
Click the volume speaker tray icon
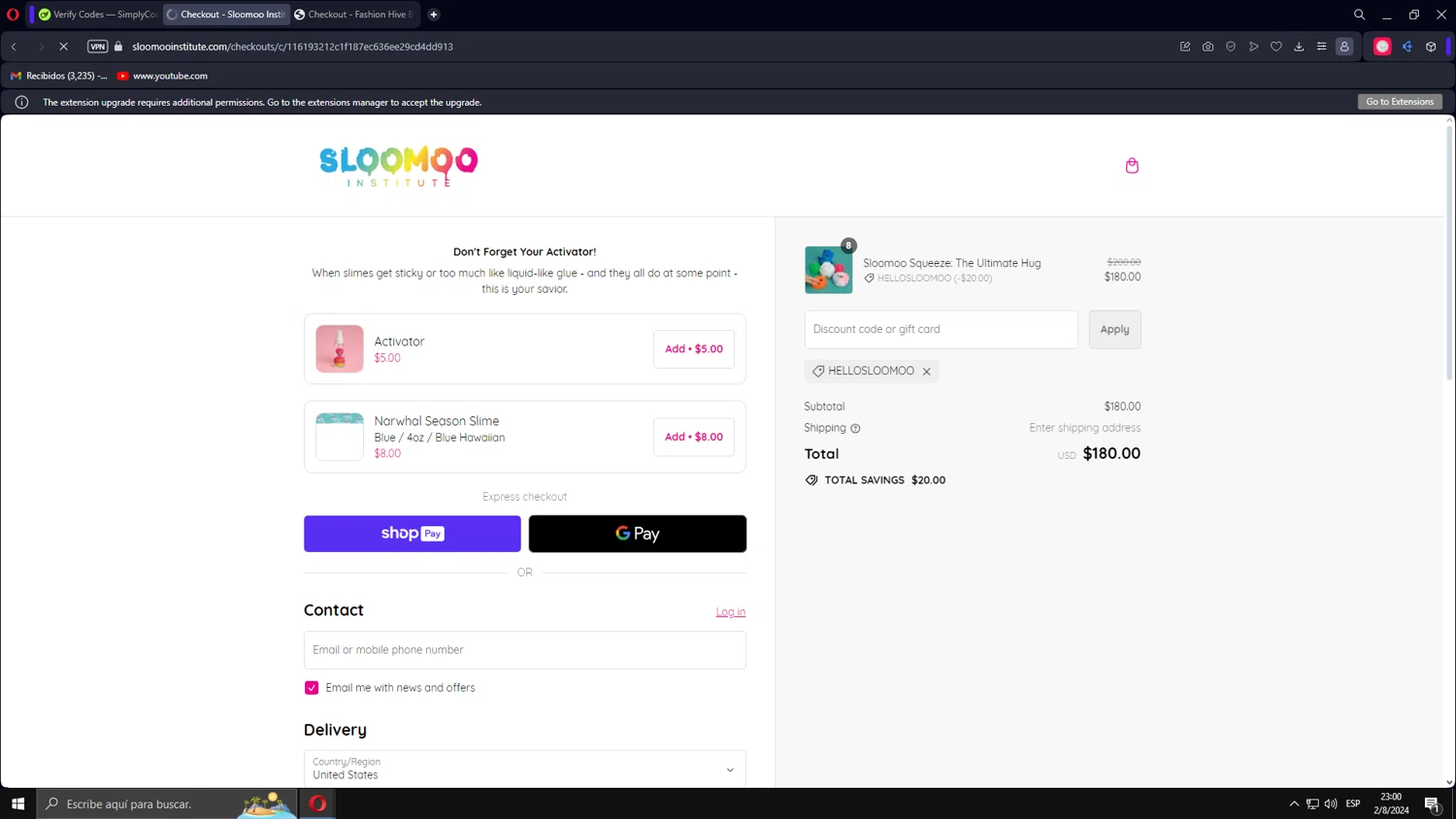tap(1331, 803)
